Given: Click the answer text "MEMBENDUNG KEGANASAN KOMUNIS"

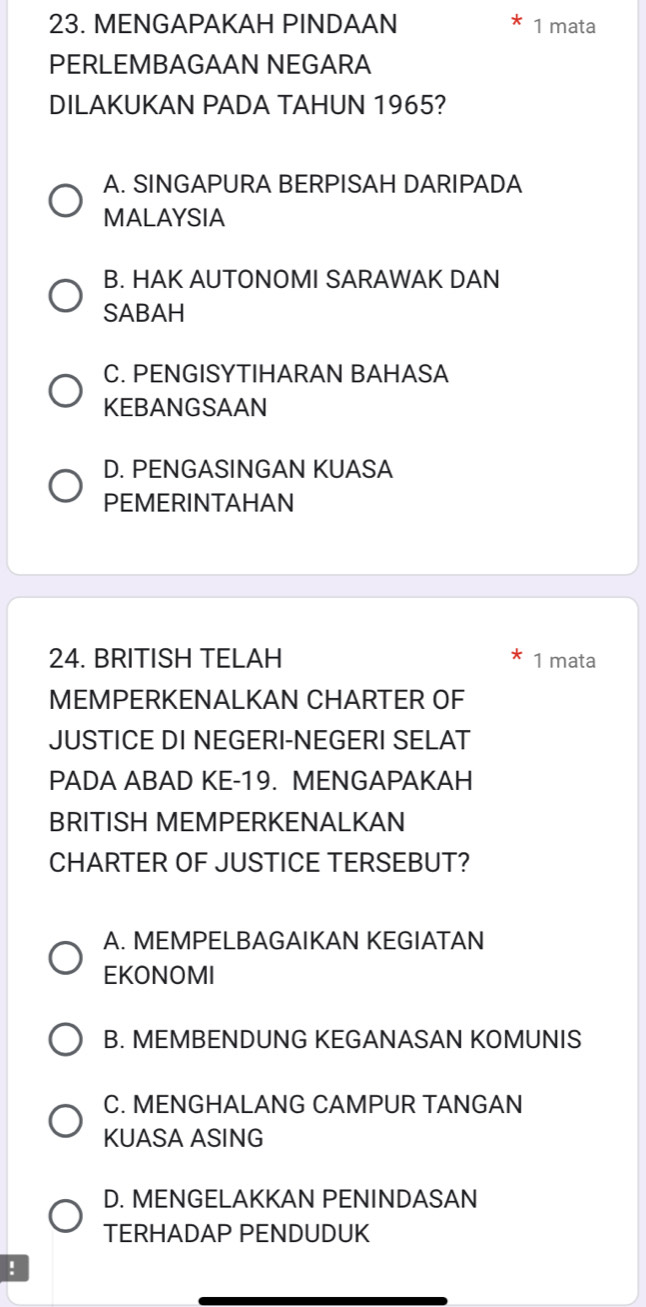Looking at the screenshot, I should click(x=342, y=1039).
